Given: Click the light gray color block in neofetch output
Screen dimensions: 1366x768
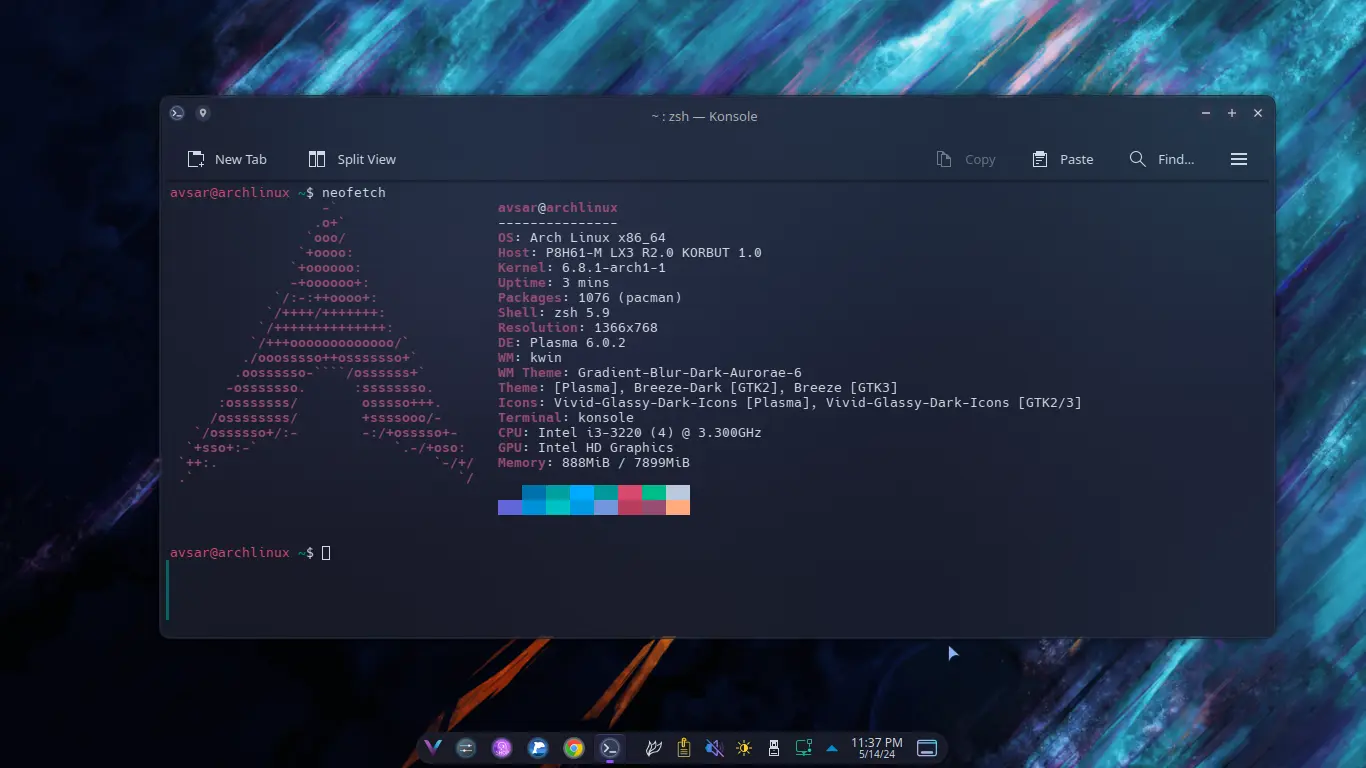Looking at the screenshot, I should coord(678,492).
